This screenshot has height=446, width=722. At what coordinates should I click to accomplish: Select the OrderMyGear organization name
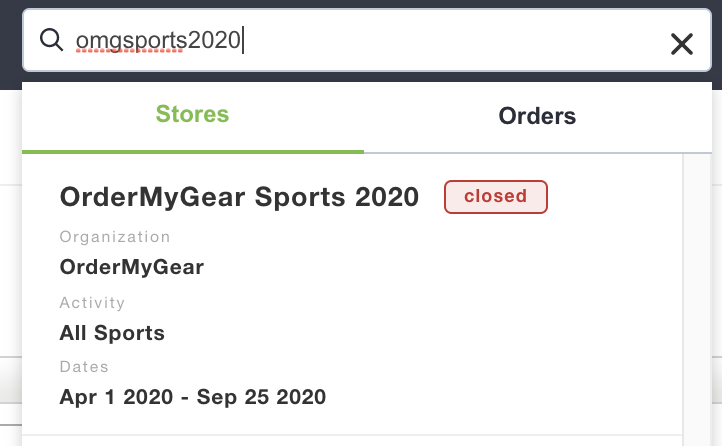pos(132,267)
